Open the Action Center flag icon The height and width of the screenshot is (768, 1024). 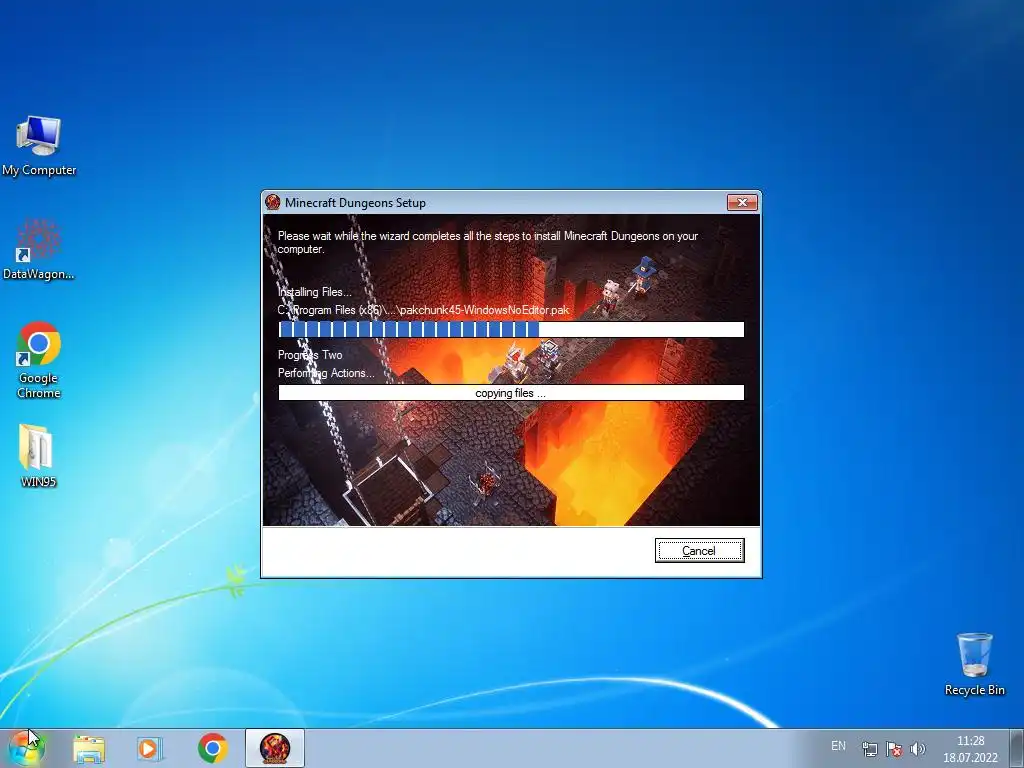click(x=893, y=749)
